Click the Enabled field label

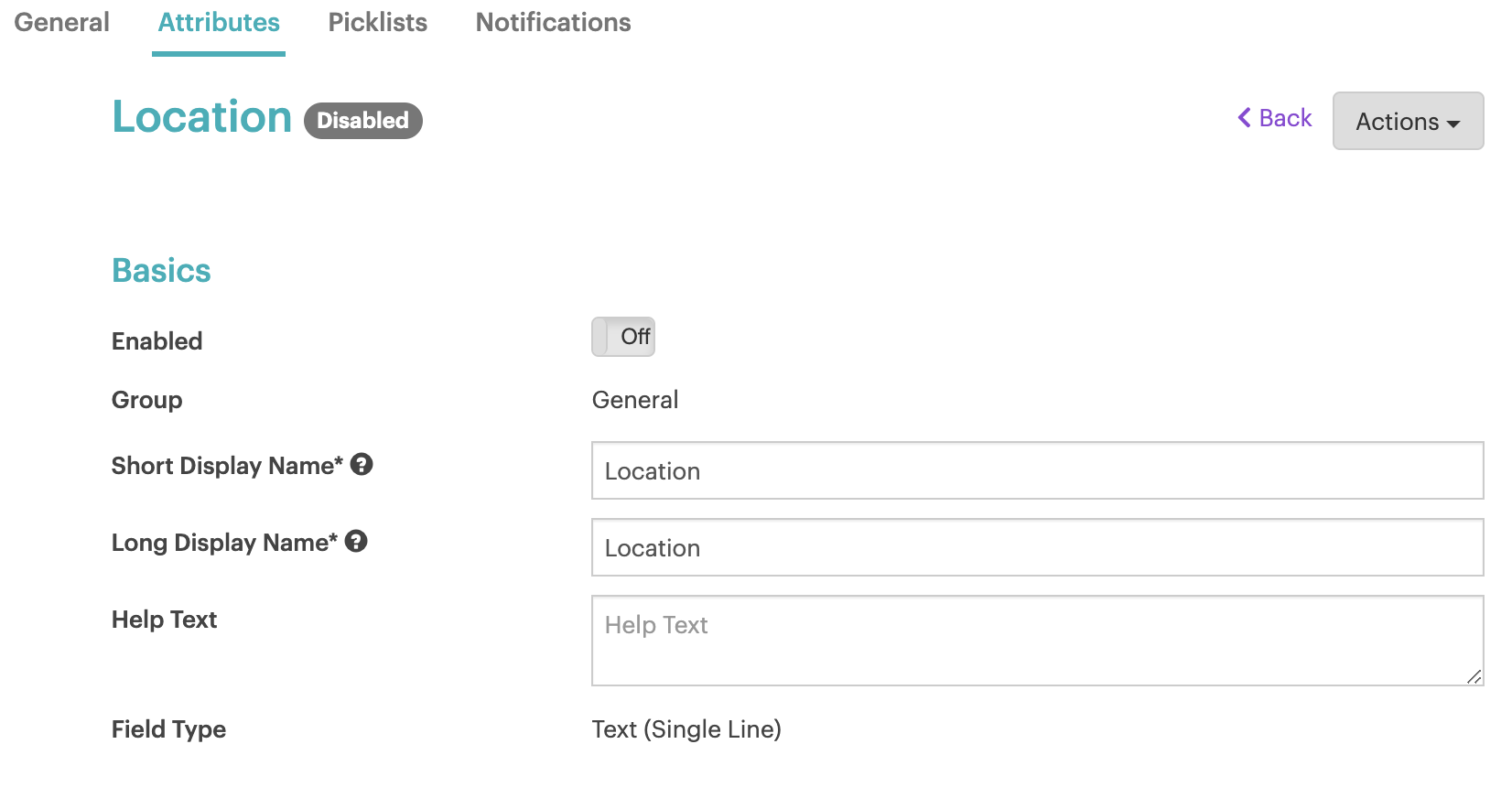[x=157, y=341]
